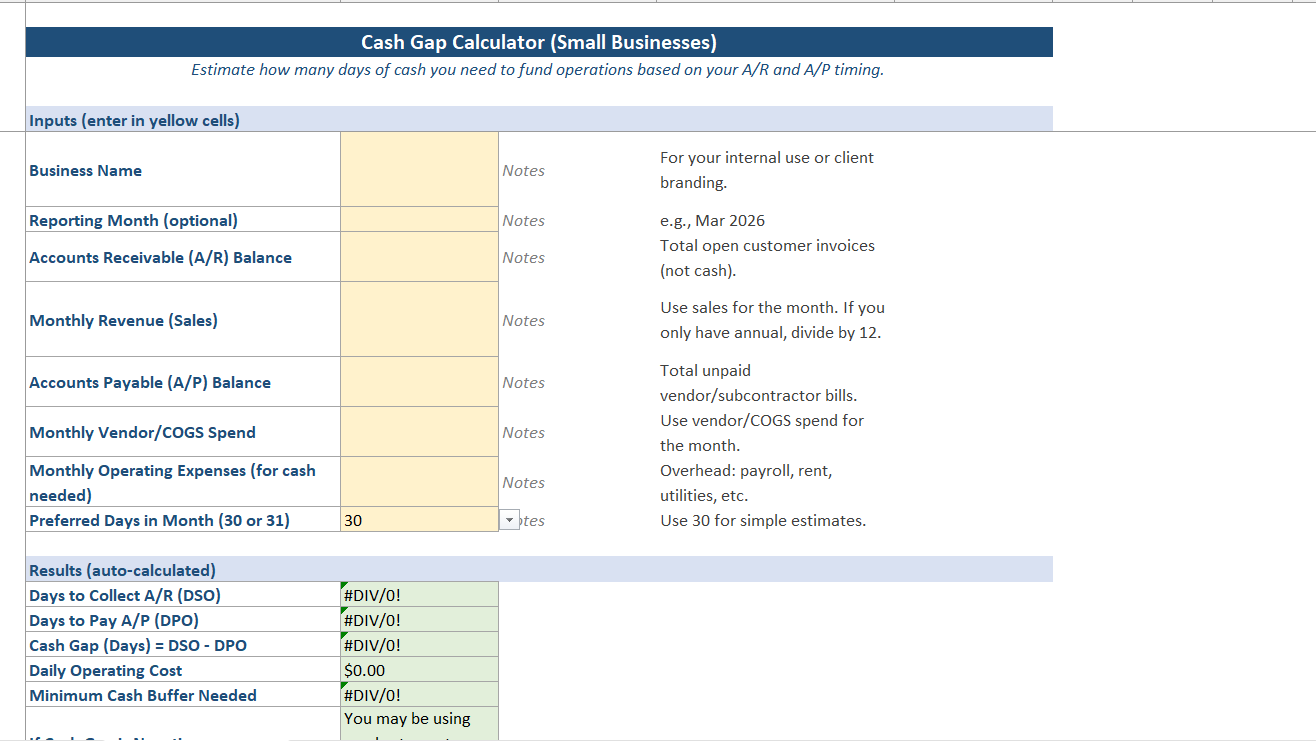Select the 'Cash Gap (Days) = DSO - DPO' label
This screenshot has width=1316, height=741.
point(183,645)
